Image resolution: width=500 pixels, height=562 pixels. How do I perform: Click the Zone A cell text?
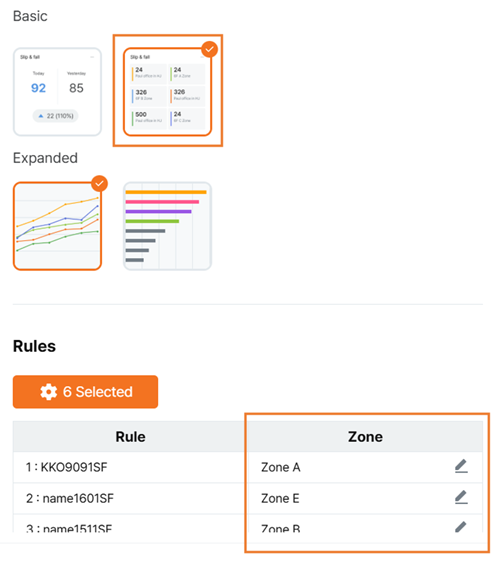coord(281,467)
